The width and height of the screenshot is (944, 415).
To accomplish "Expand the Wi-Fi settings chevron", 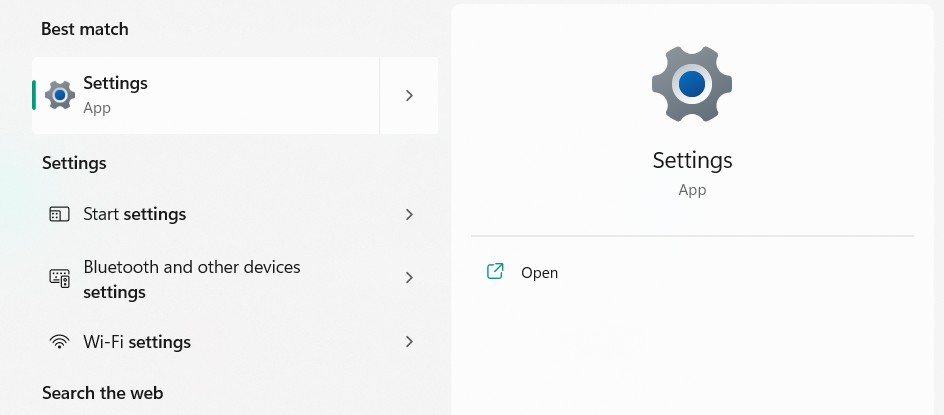I will point(409,342).
